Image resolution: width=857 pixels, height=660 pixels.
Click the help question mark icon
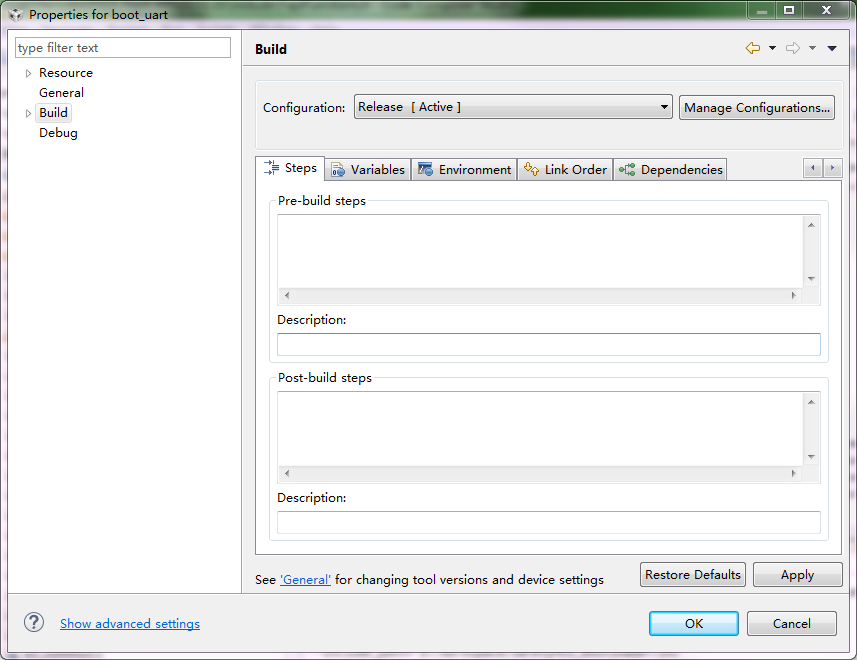point(34,622)
